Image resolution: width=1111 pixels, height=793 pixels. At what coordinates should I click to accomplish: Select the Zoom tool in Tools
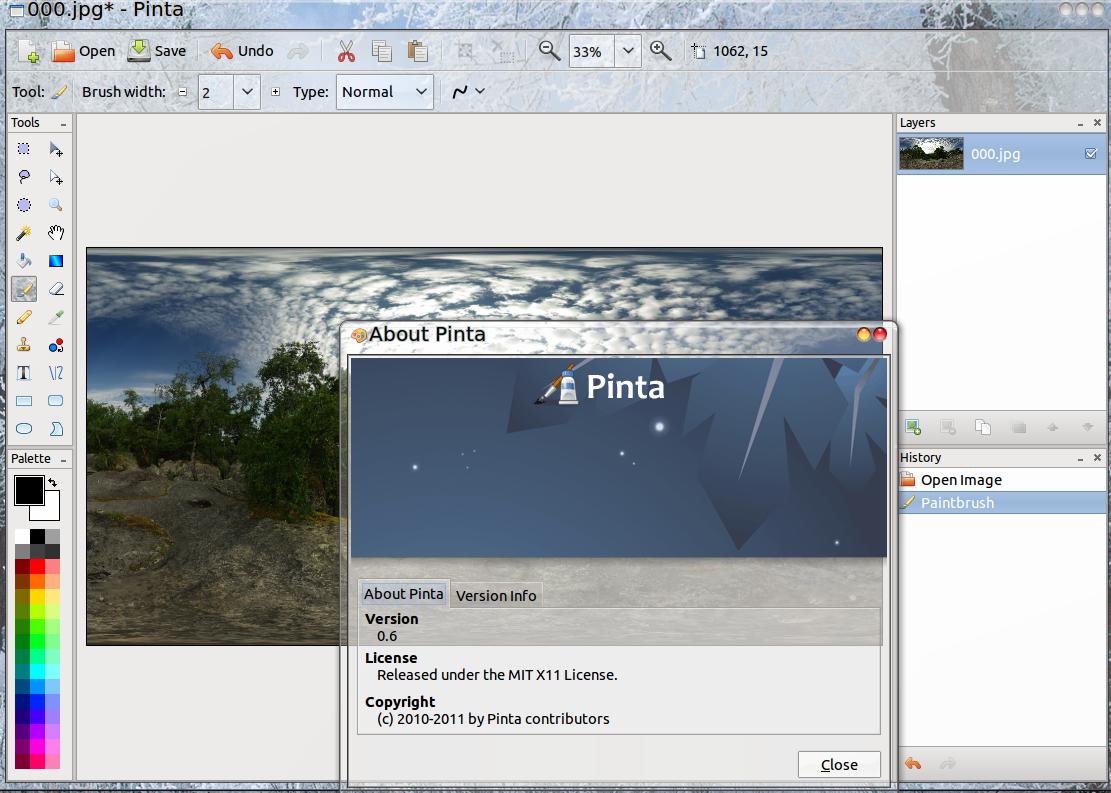[x=56, y=205]
